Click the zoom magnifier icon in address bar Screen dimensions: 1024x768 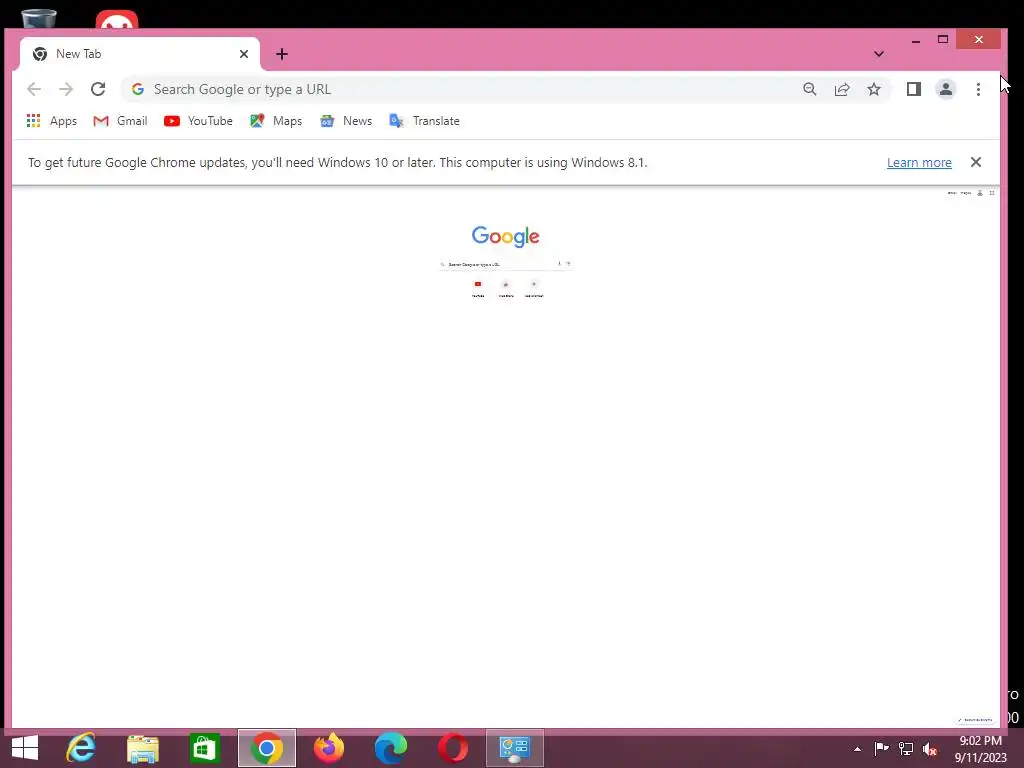tap(810, 89)
